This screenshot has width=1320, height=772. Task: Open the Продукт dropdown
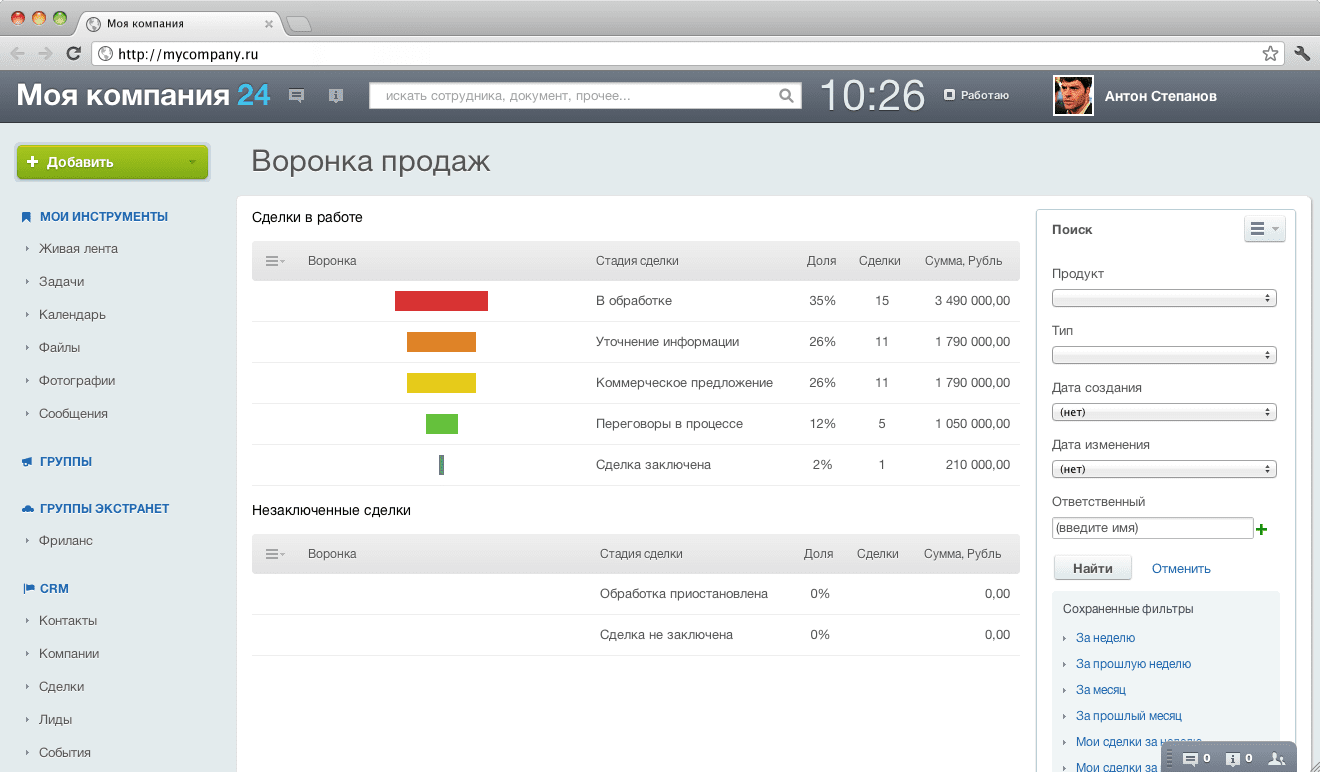(1164, 298)
